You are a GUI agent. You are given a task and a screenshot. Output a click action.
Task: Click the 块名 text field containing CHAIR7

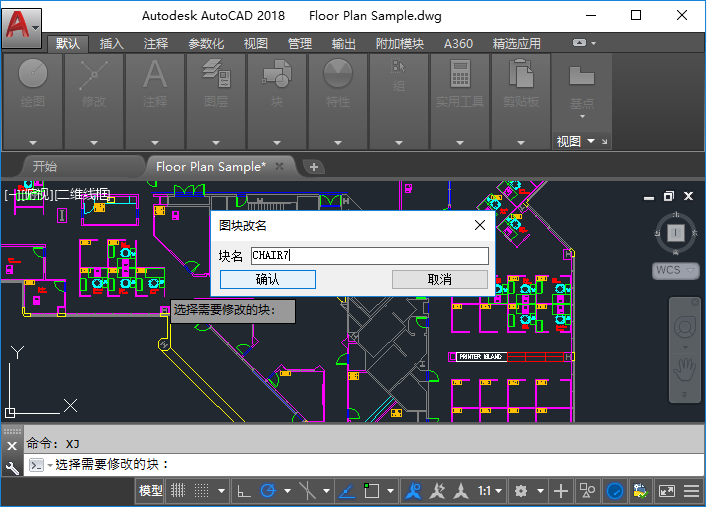[370, 256]
